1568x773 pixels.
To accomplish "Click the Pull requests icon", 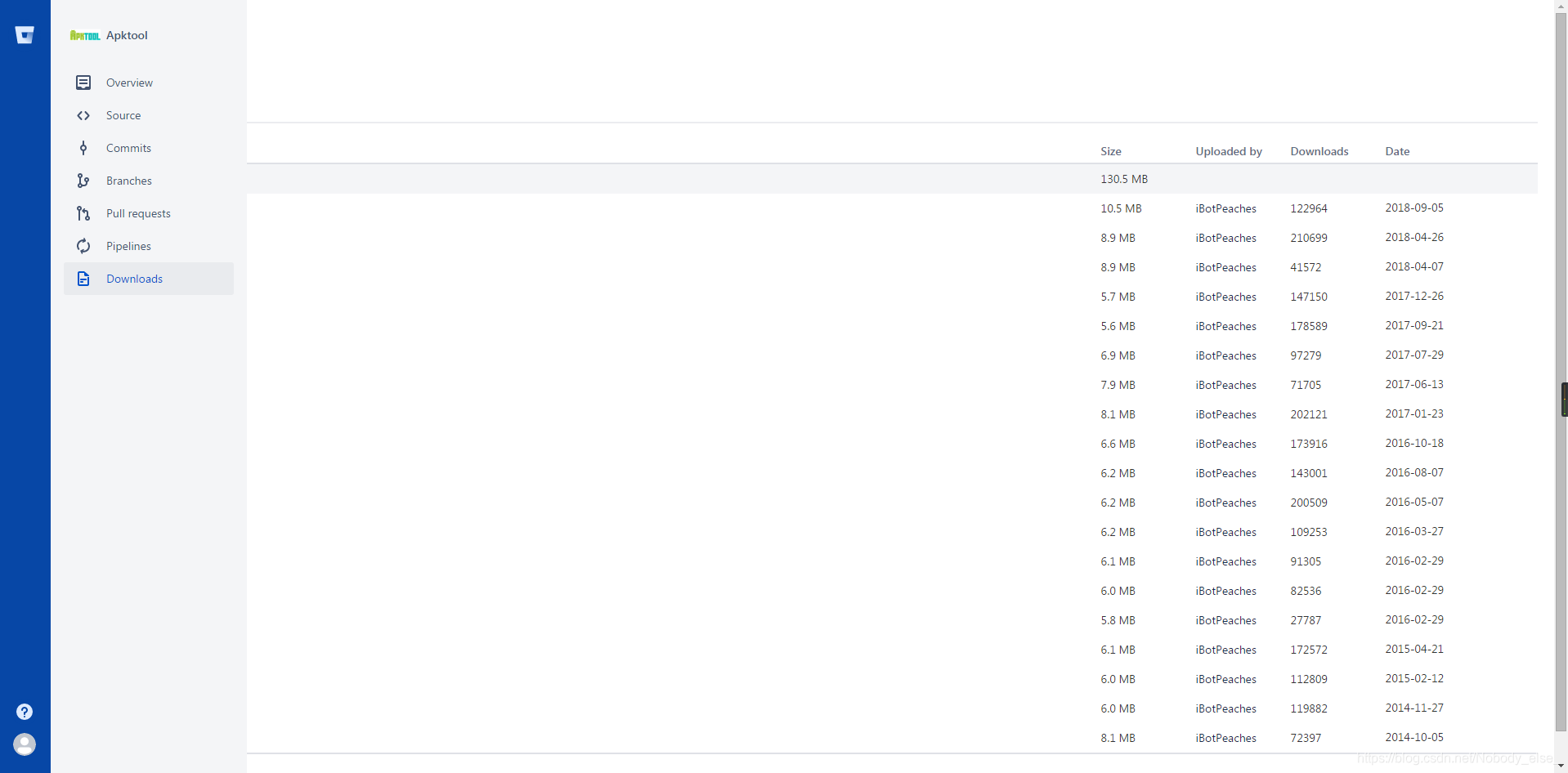I will tap(83, 213).
